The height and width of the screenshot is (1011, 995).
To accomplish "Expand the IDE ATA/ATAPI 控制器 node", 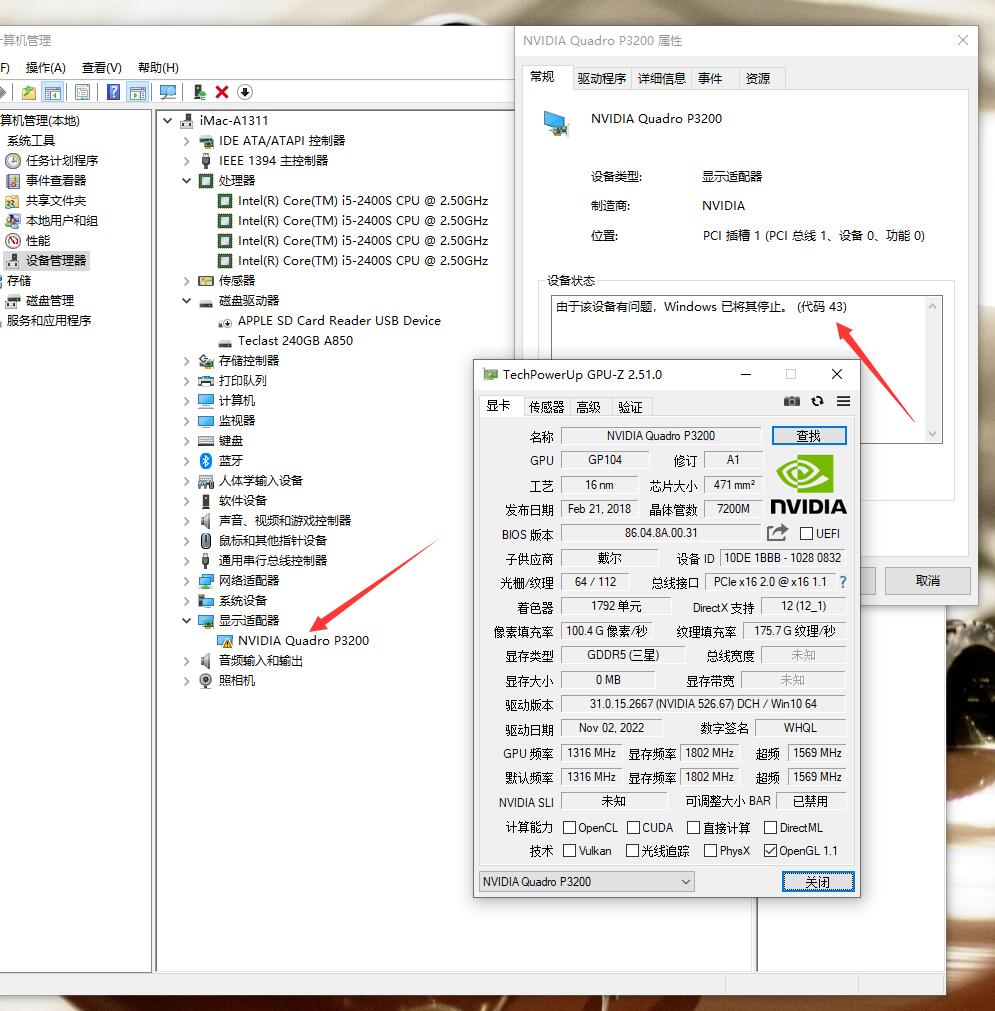I will tap(186, 141).
